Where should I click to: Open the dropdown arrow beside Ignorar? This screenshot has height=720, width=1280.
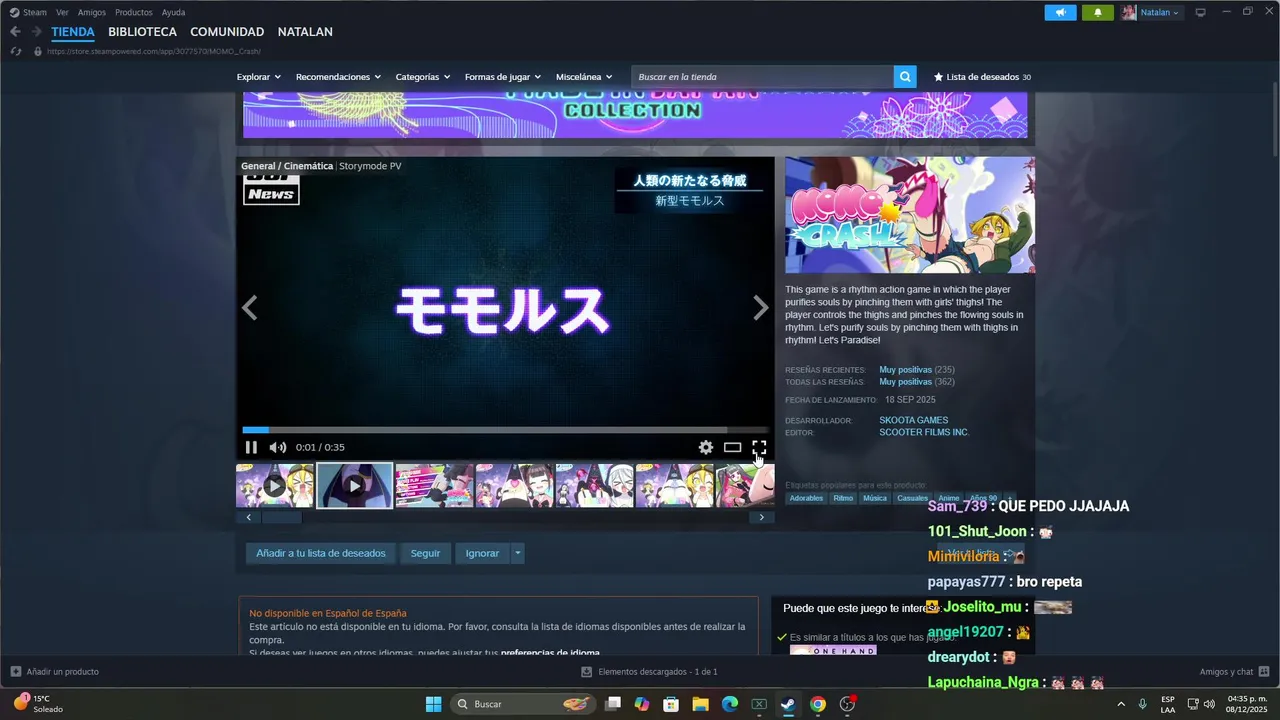point(517,553)
